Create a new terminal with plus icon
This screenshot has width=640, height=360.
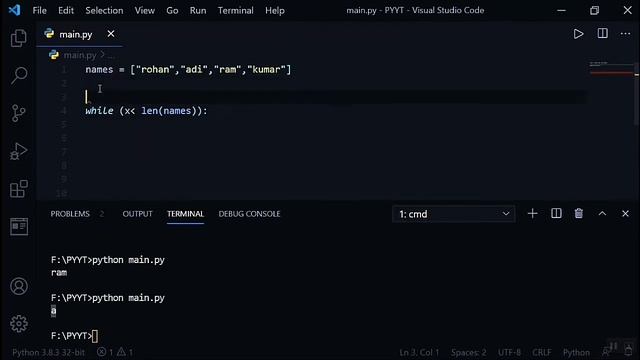click(x=532, y=213)
